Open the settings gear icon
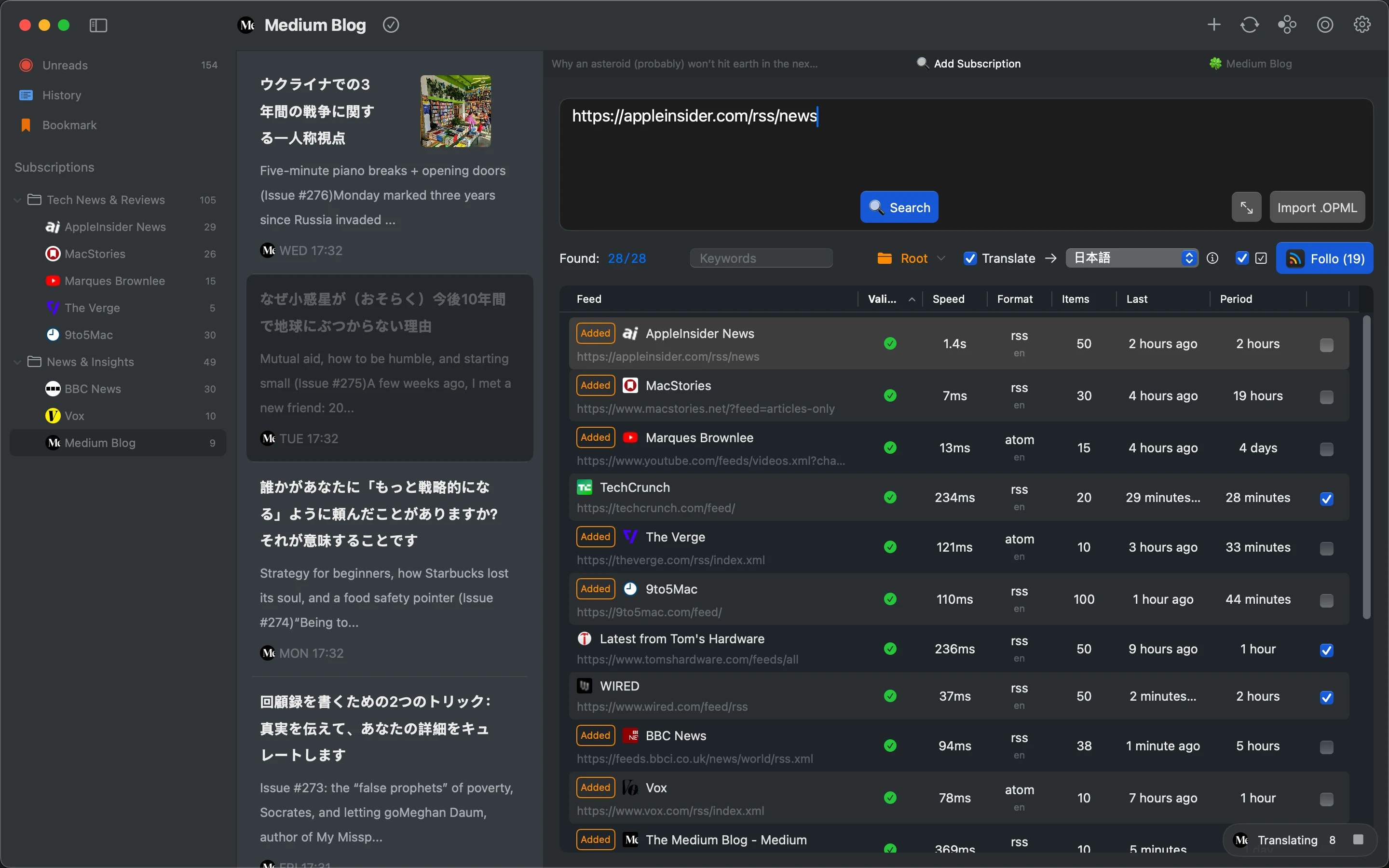Image resolution: width=1389 pixels, height=868 pixels. [1362, 25]
